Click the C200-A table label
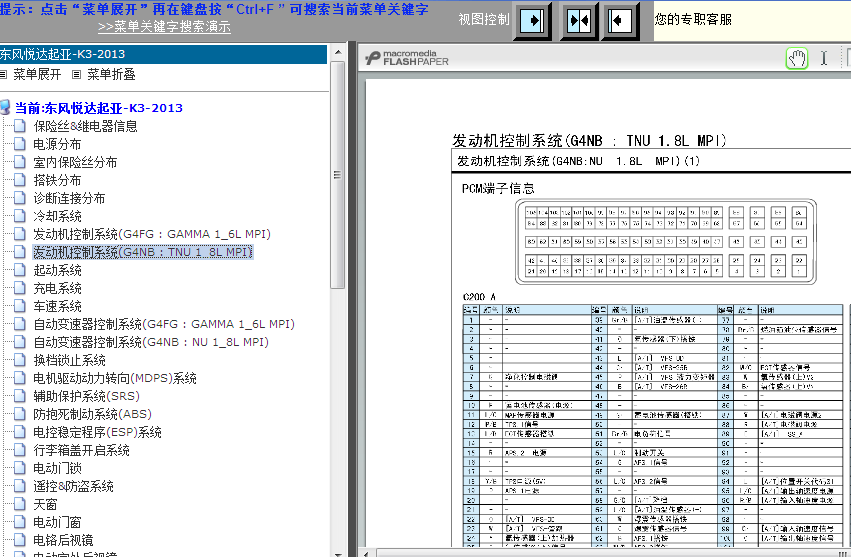 [x=479, y=297]
